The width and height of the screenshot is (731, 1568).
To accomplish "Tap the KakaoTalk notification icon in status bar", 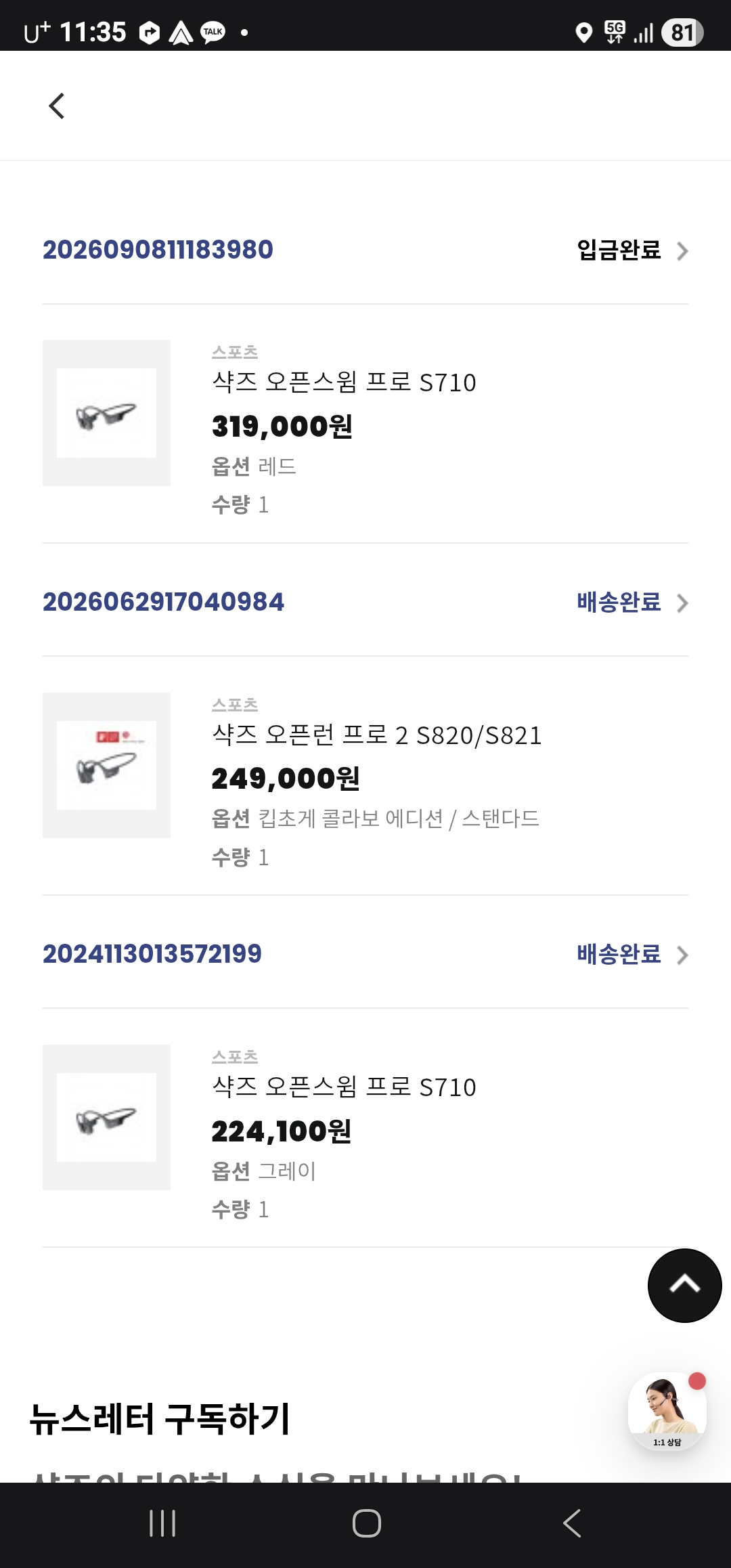I will click(x=213, y=32).
